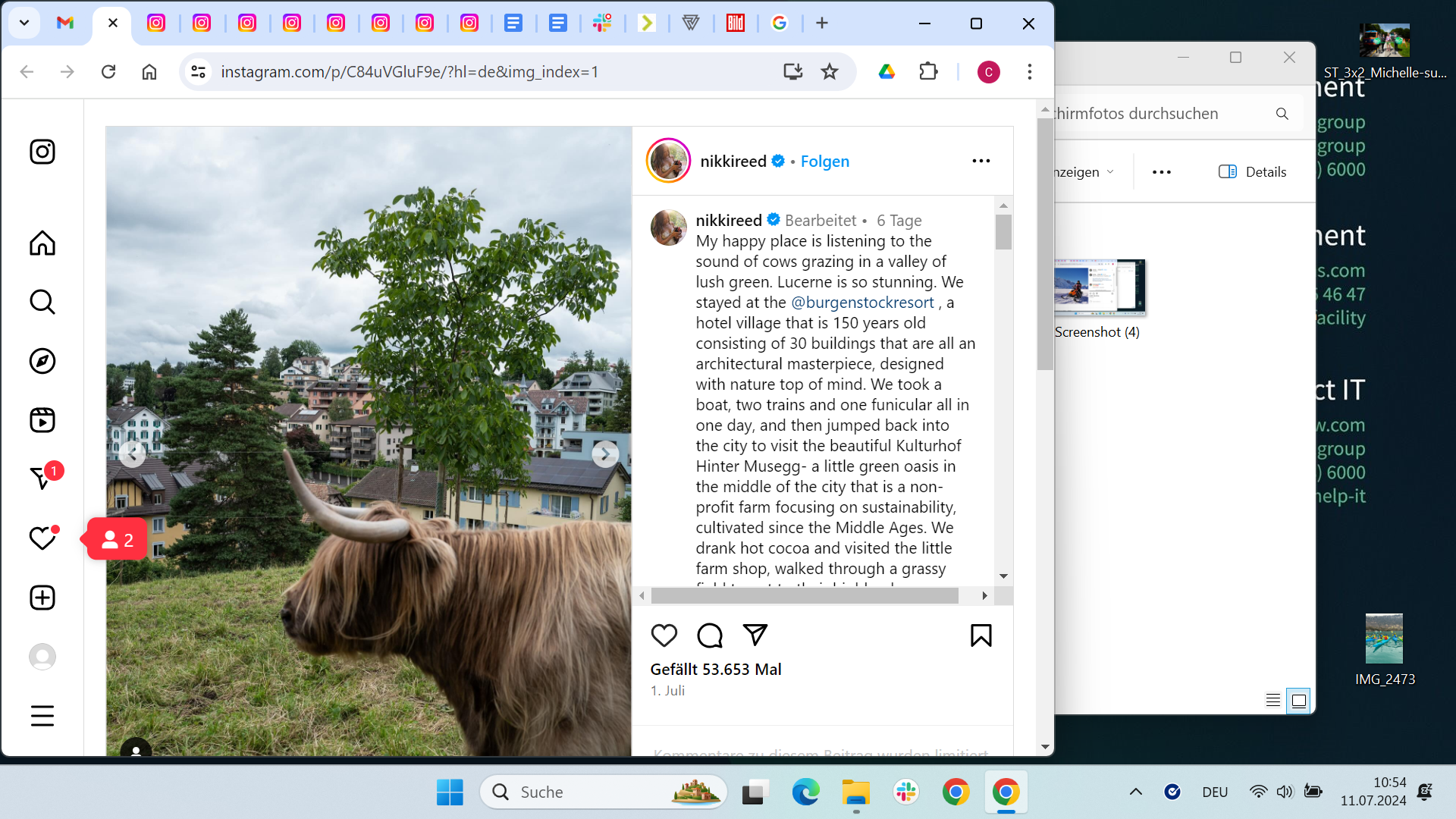This screenshot has height=819, width=1456.
Task: Open the @burgenstockresort mention link
Action: pos(862,303)
